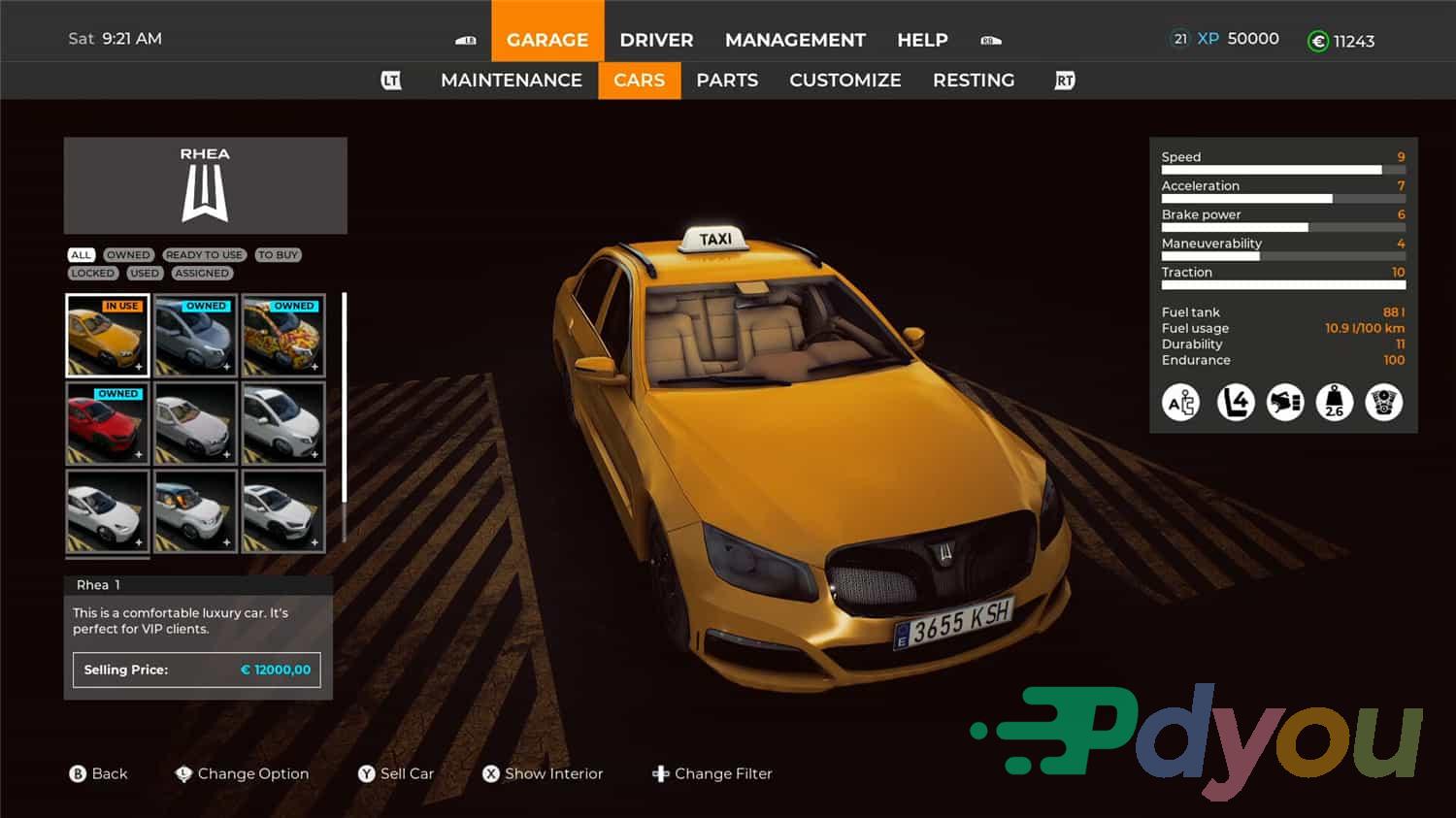The image size is (1456, 818).
Task: Open the Driver tab
Action: click(656, 40)
